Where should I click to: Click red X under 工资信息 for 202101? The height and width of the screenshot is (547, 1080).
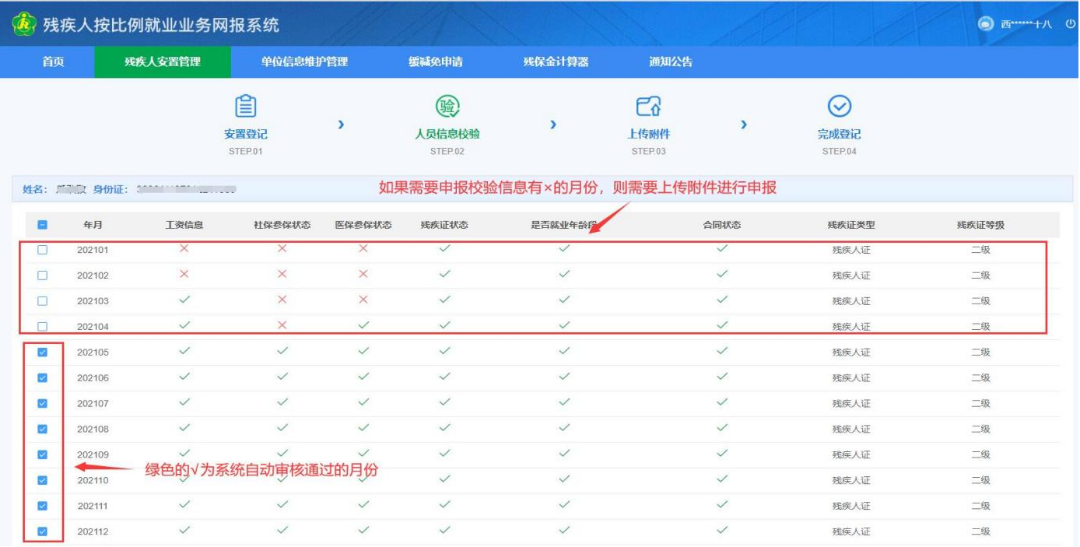[x=184, y=248]
